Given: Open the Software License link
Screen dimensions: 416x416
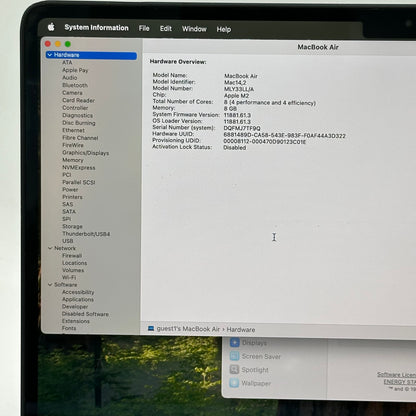Looking at the screenshot, I should (x=396, y=375).
